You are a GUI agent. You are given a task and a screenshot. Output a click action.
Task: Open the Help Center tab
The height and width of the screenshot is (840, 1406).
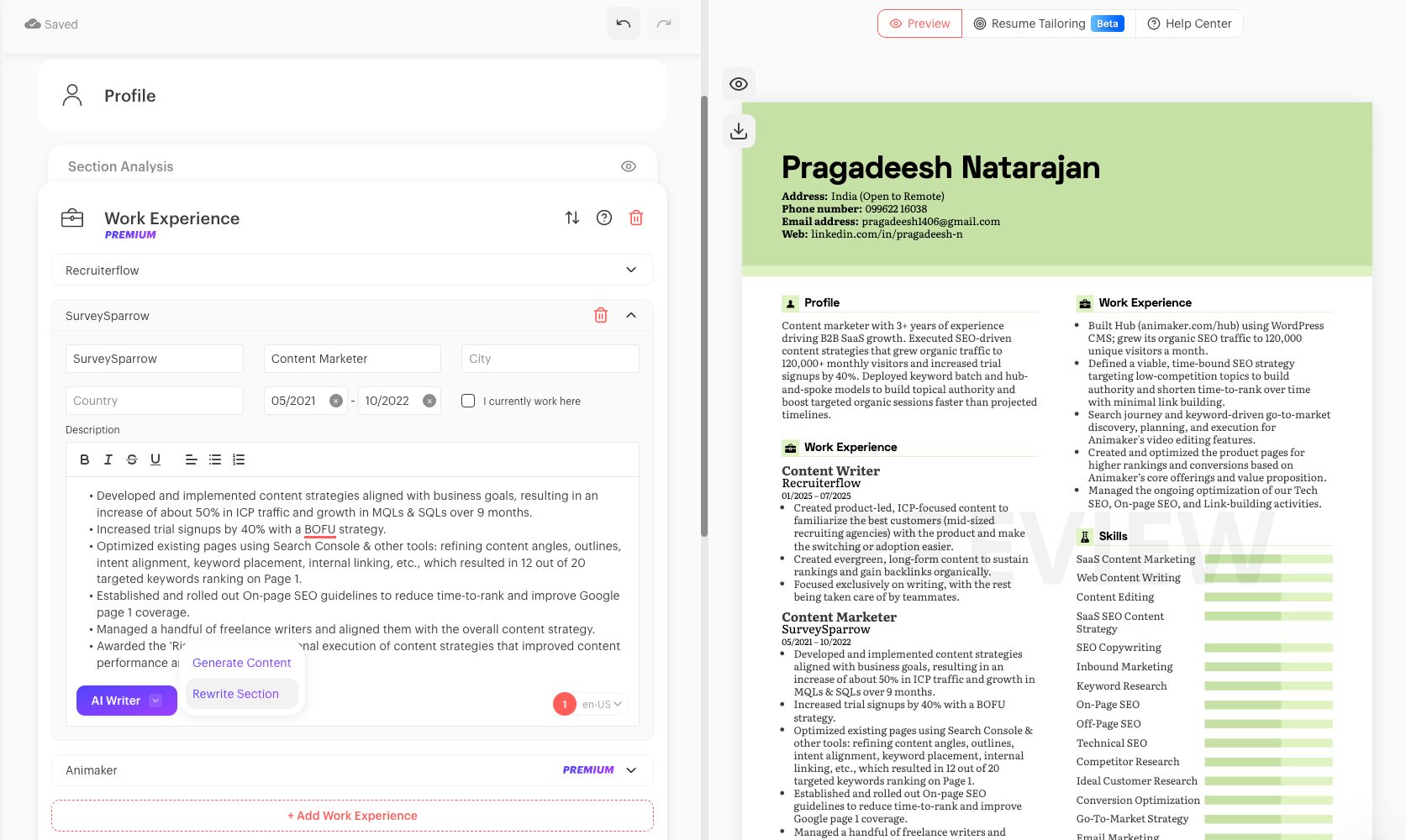(x=1189, y=24)
